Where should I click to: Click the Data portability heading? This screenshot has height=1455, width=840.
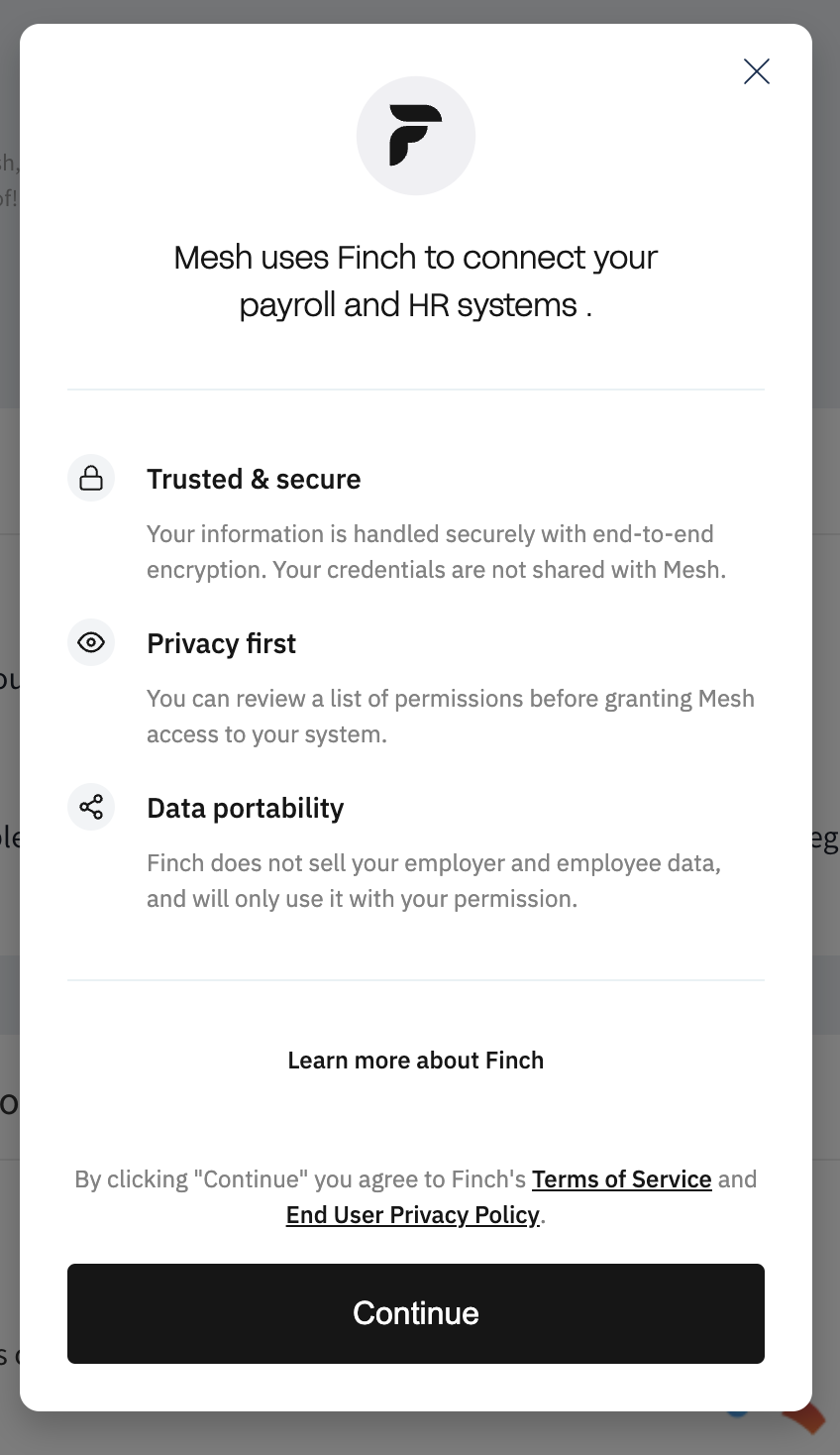(x=245, y=809)
